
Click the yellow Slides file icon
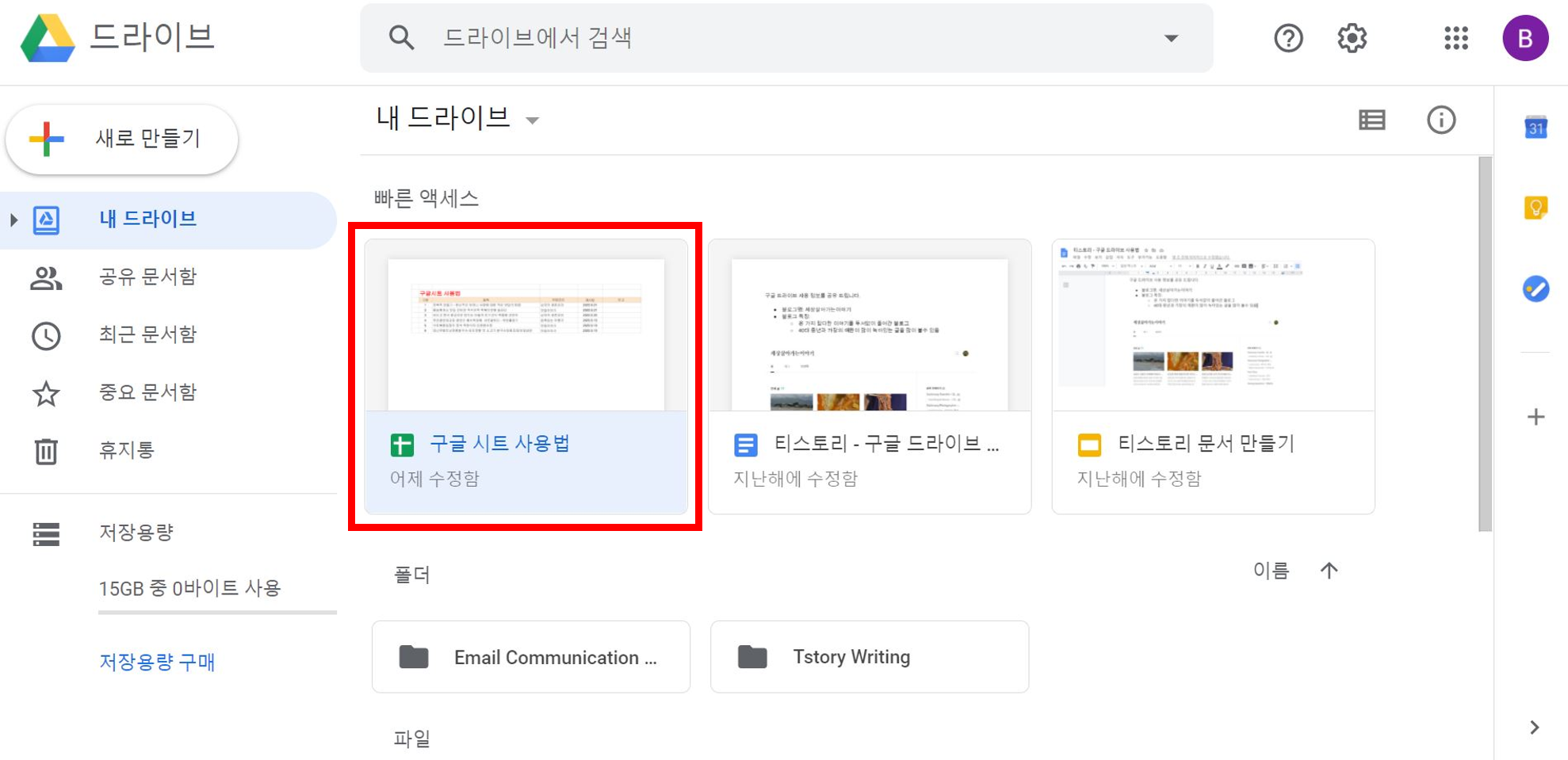tap(1089, 445)
